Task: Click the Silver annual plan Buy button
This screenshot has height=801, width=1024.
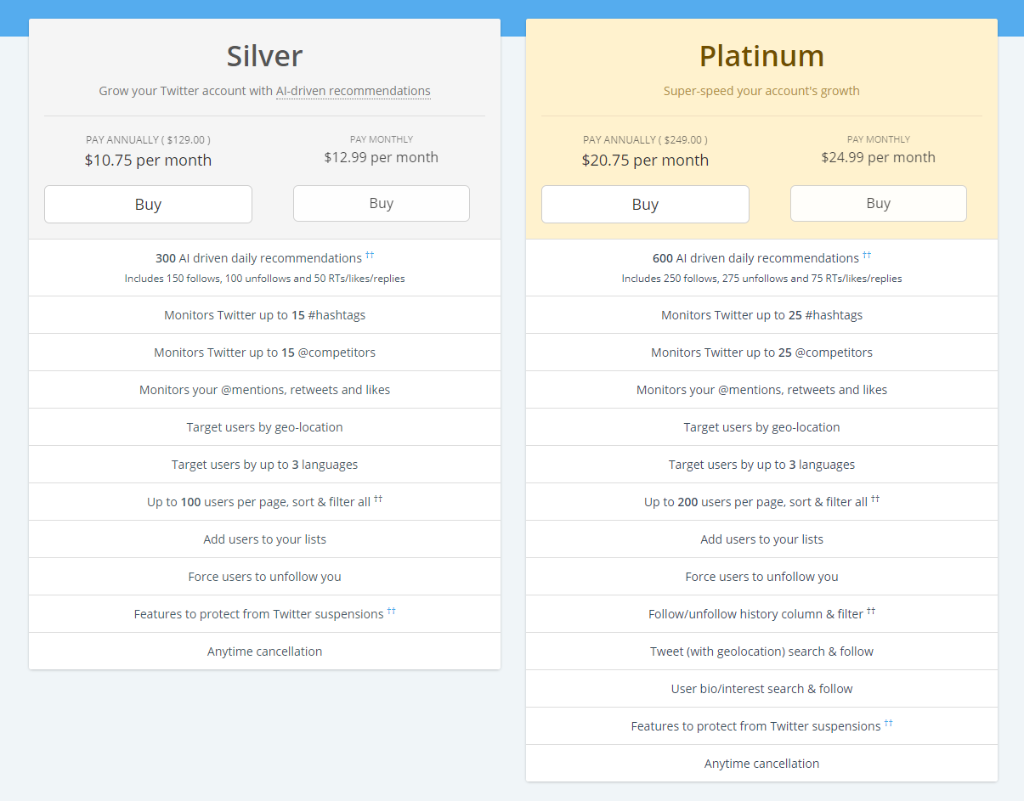Action: coord(148,204)
